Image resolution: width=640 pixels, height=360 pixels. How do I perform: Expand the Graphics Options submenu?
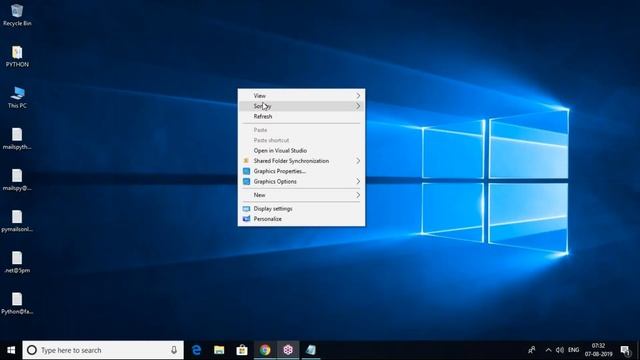click(x=302, y=182)
